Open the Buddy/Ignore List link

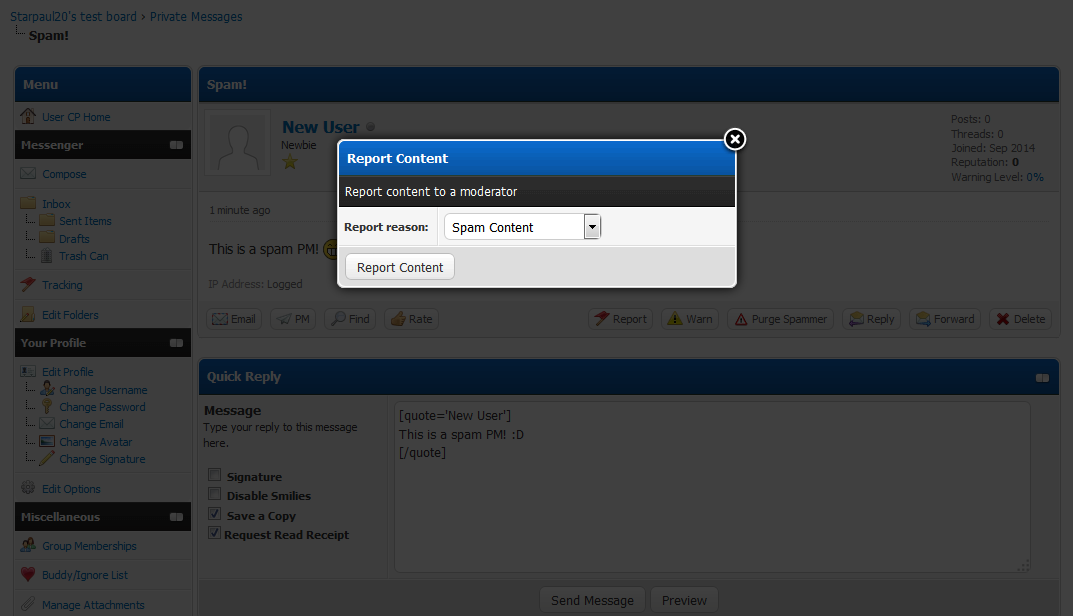[x=85, y=575]
